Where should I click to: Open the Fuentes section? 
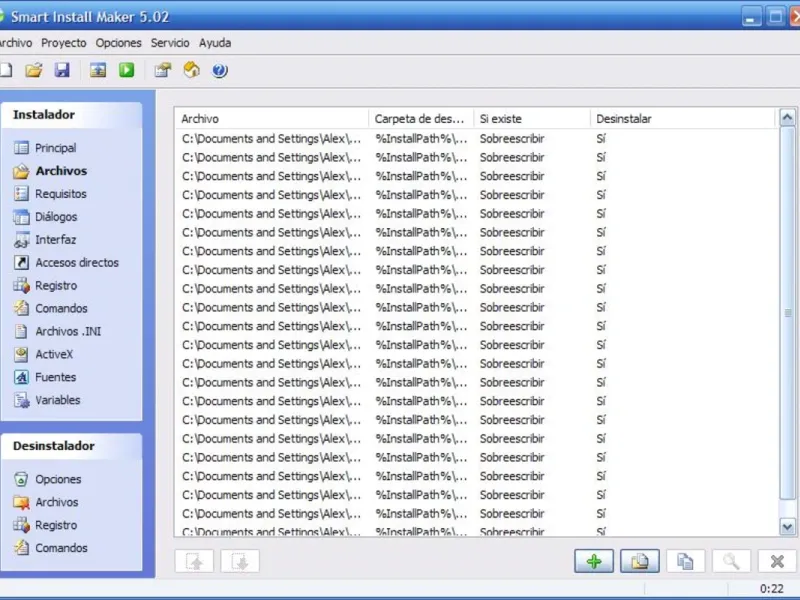click(x=45, y=377)
